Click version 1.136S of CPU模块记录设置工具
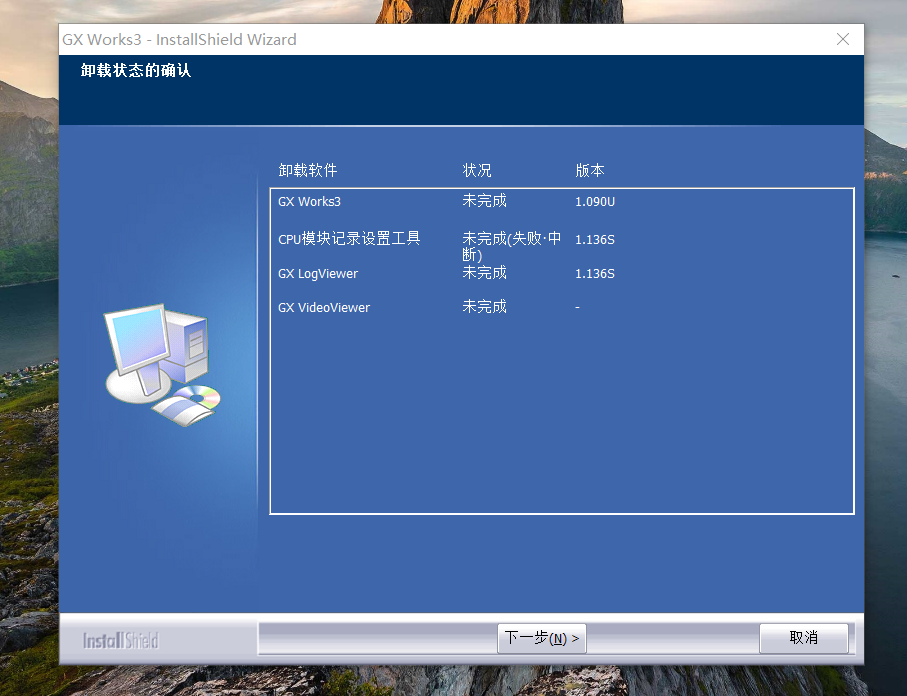Viewport: 907px width, 696px height. 595,240
